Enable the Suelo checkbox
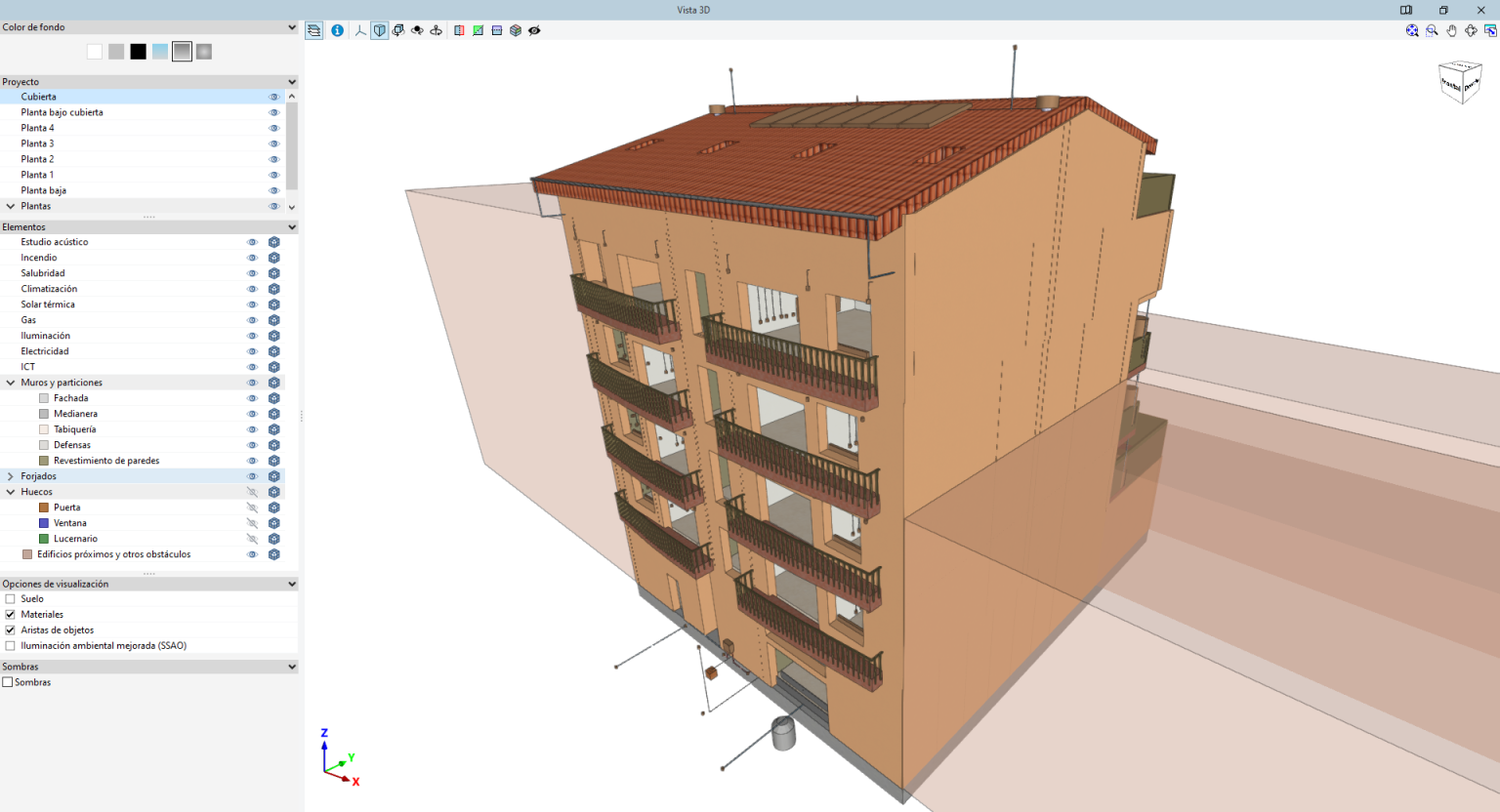The width and height of the screenshot is (1500, 812). pos(9,598)
